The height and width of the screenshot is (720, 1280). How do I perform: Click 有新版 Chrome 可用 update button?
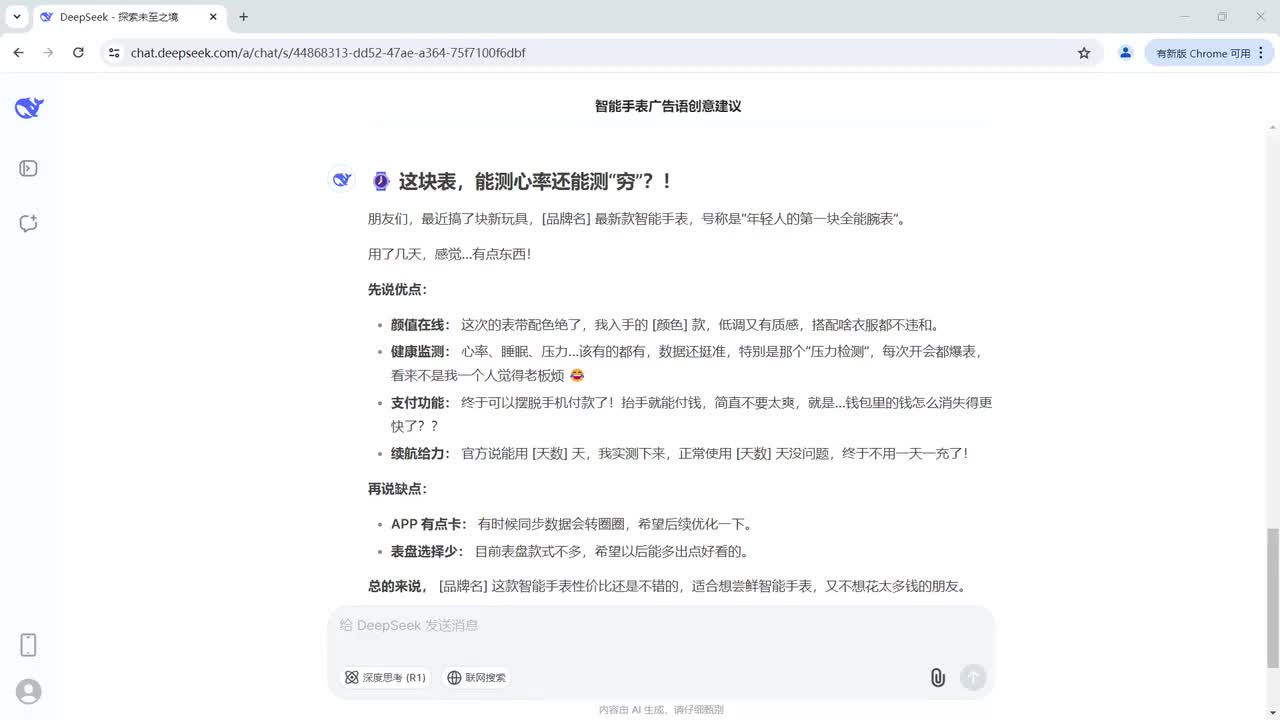coord(1203,53)
